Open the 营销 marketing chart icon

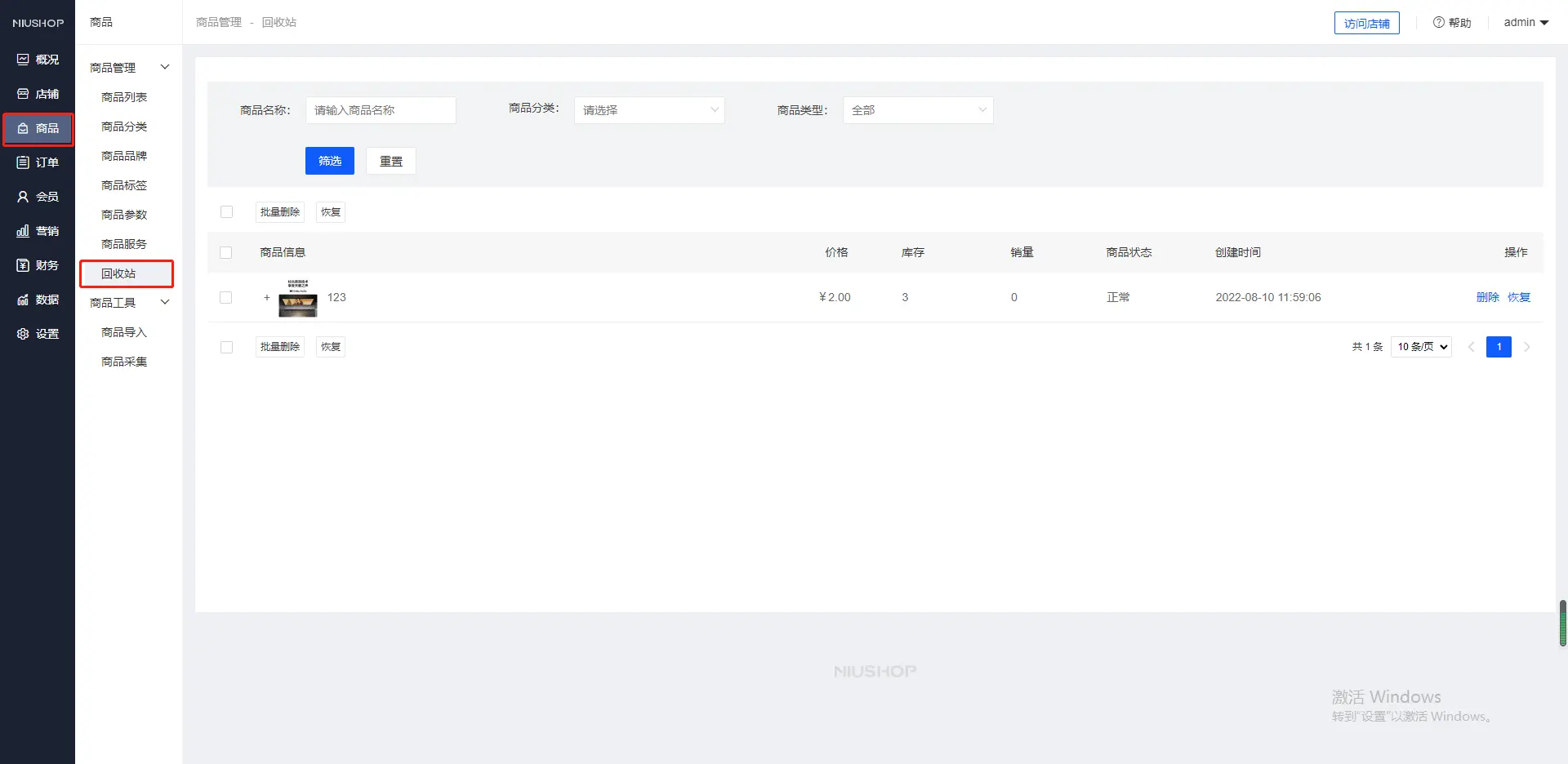[23, 231]
